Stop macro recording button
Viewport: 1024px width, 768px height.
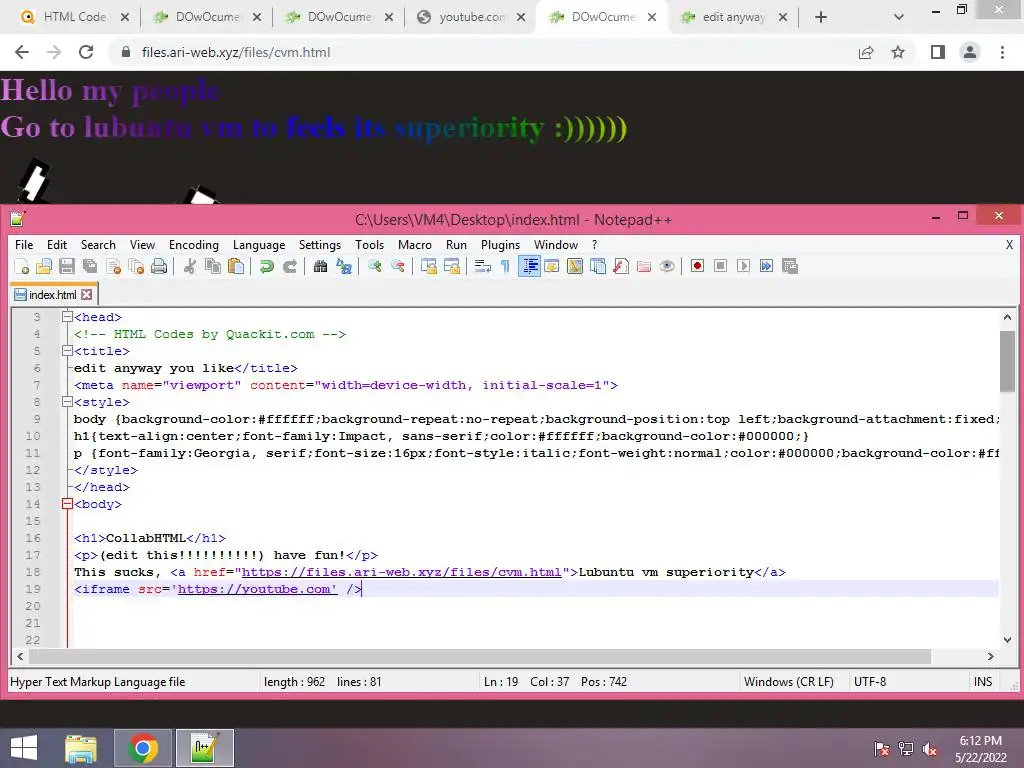click(720, 266)
